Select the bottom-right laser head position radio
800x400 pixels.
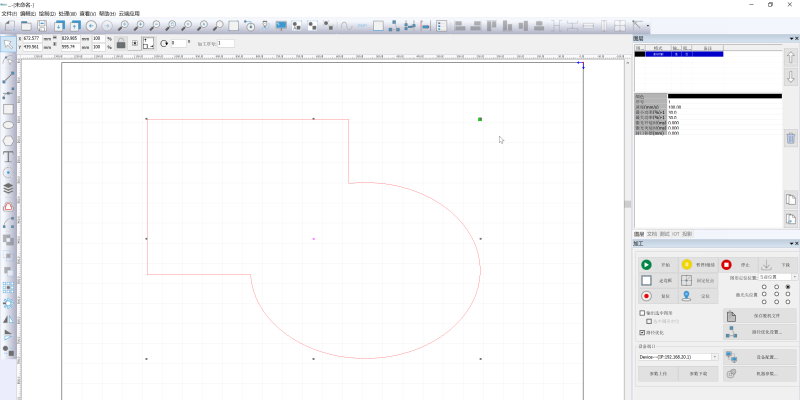[x=788, y=302]
